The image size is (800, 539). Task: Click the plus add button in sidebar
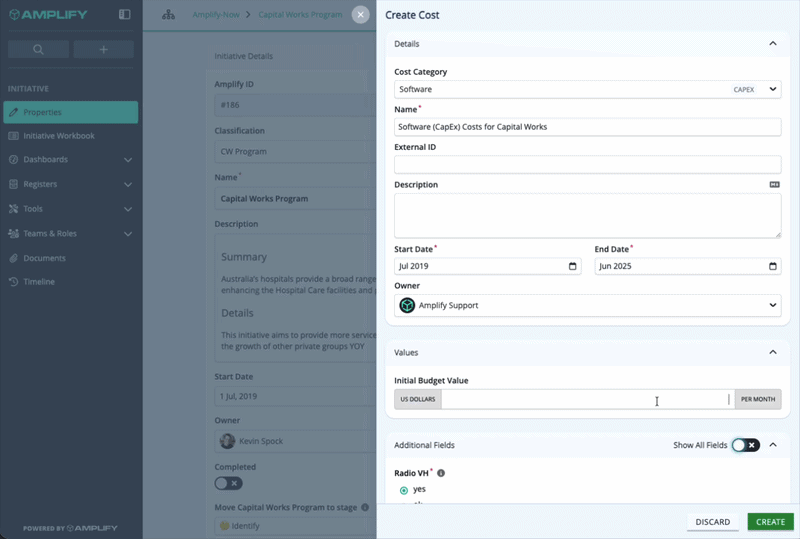[104, 50]
